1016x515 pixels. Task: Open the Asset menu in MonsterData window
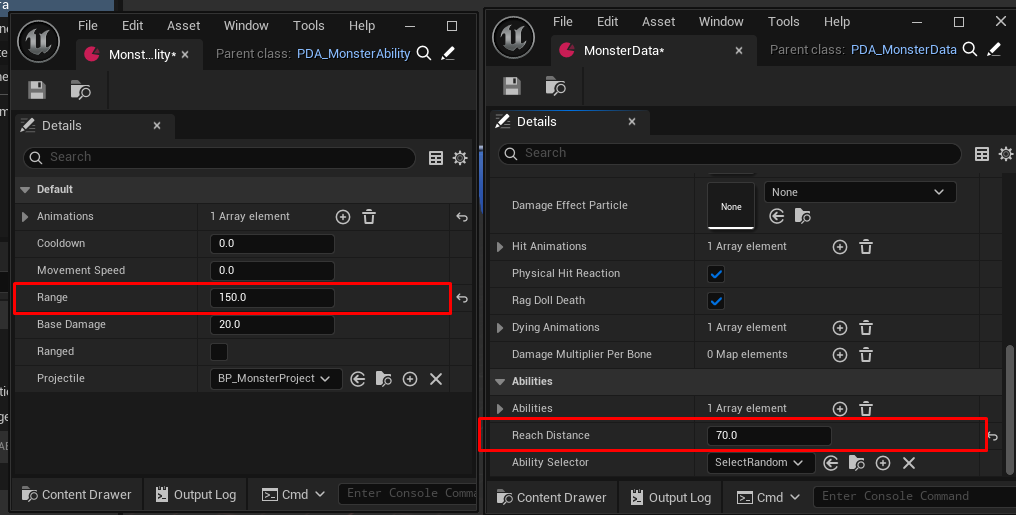tap(659, 21)
